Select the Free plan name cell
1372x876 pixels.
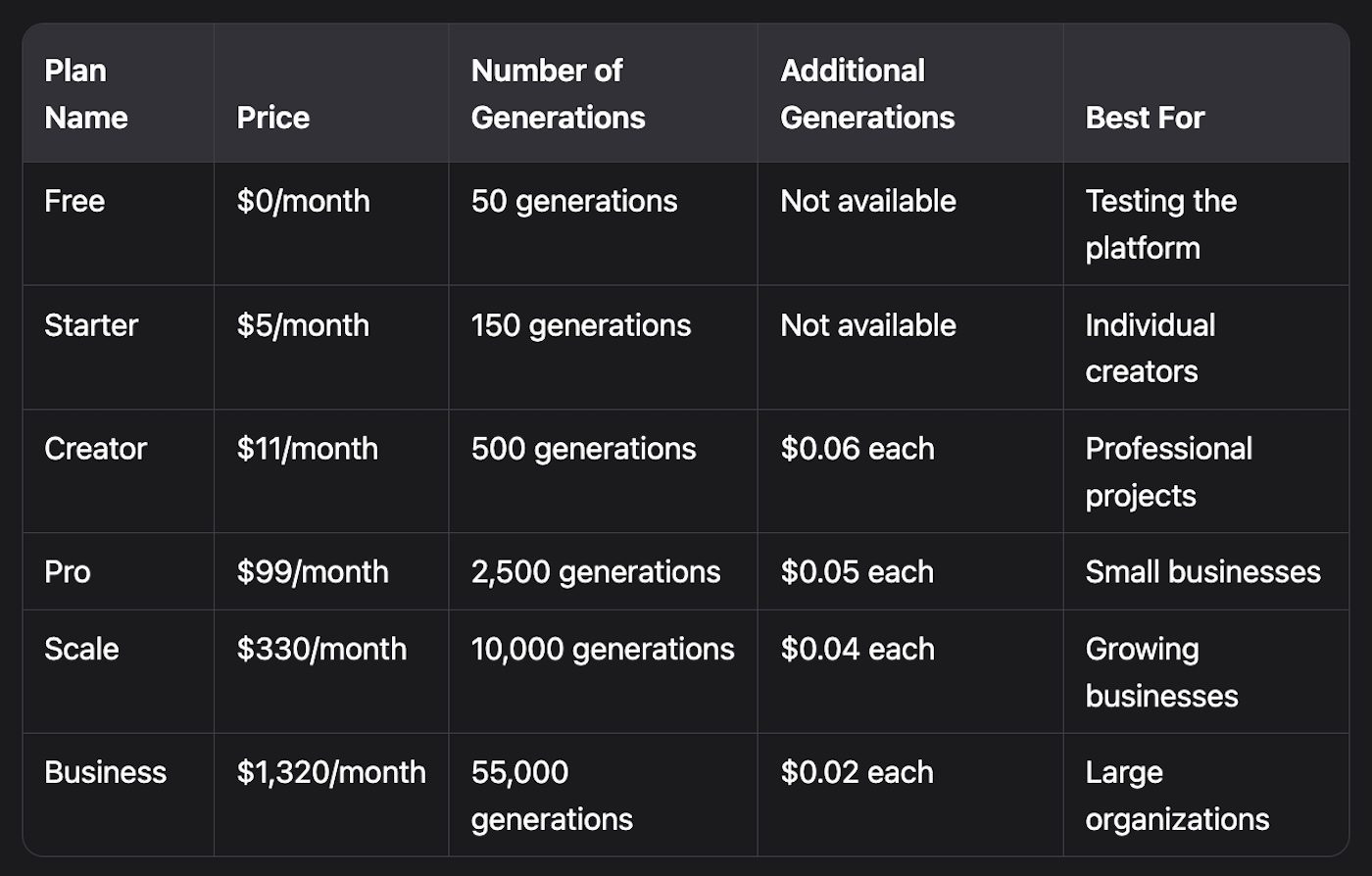74,201
